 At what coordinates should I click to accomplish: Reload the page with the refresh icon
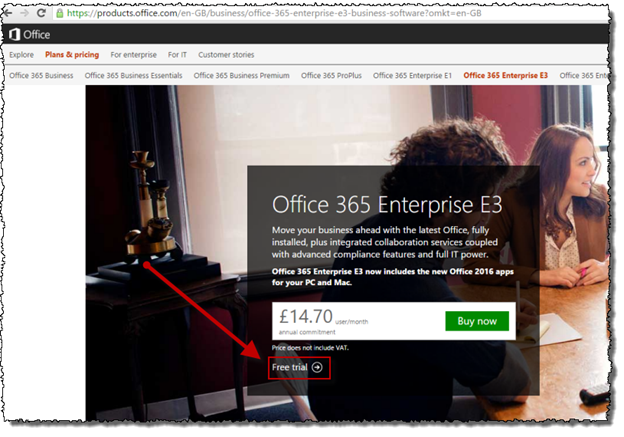pyautogui.click(x=41, y=13)
